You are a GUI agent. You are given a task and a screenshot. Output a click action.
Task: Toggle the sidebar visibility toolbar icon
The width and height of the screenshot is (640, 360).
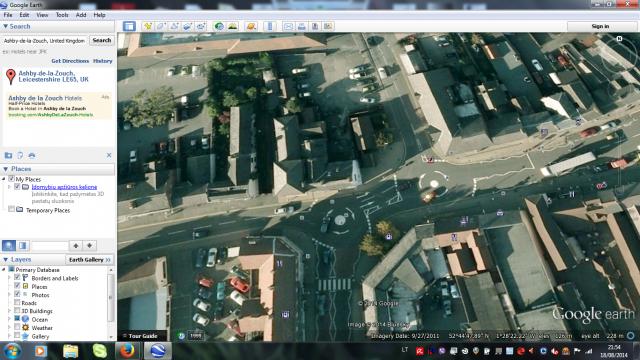click(129, 27)
